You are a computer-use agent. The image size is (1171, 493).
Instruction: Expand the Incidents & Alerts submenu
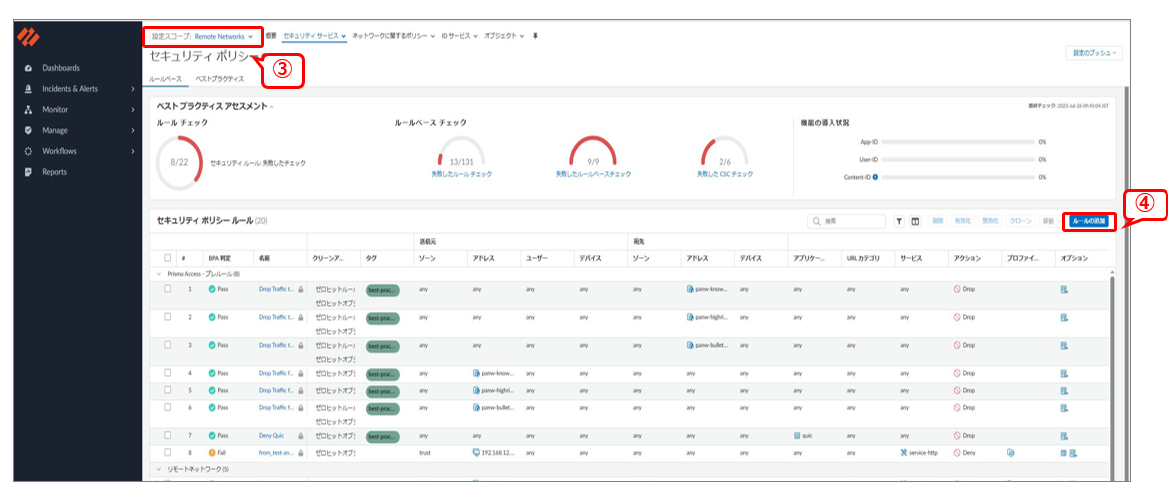(133, 89)
